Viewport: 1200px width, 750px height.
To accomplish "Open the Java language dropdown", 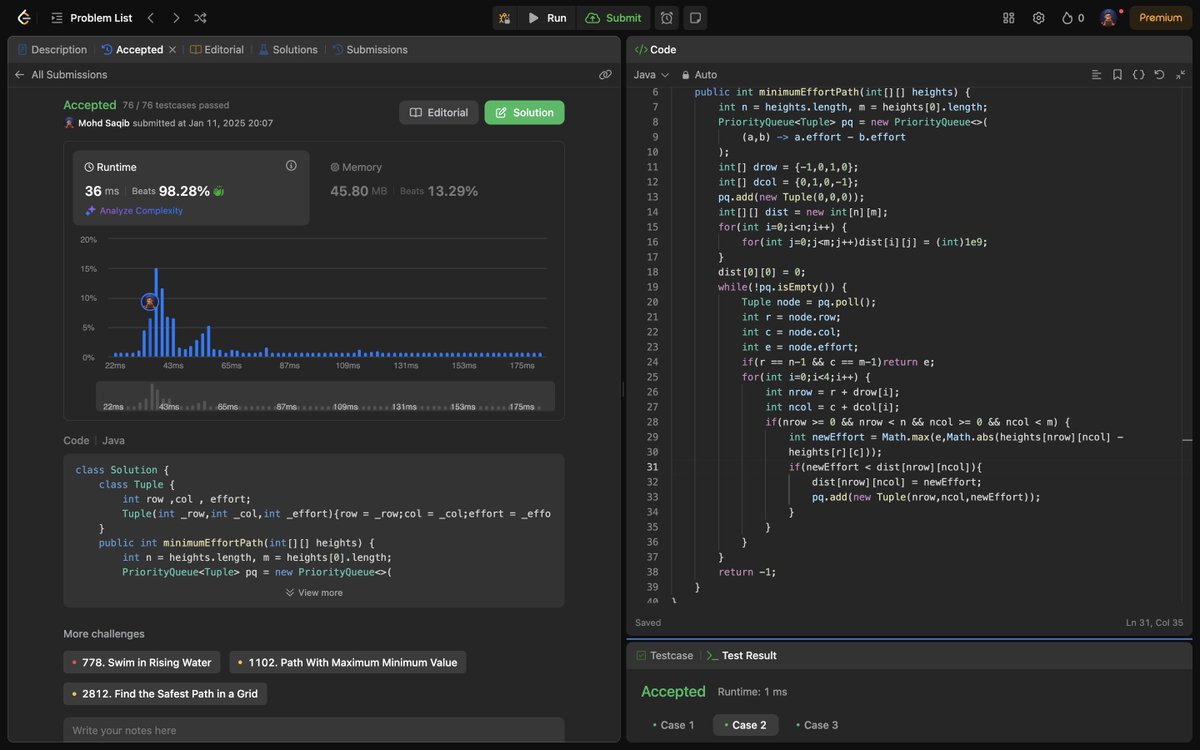I will (x=651, y=75).
